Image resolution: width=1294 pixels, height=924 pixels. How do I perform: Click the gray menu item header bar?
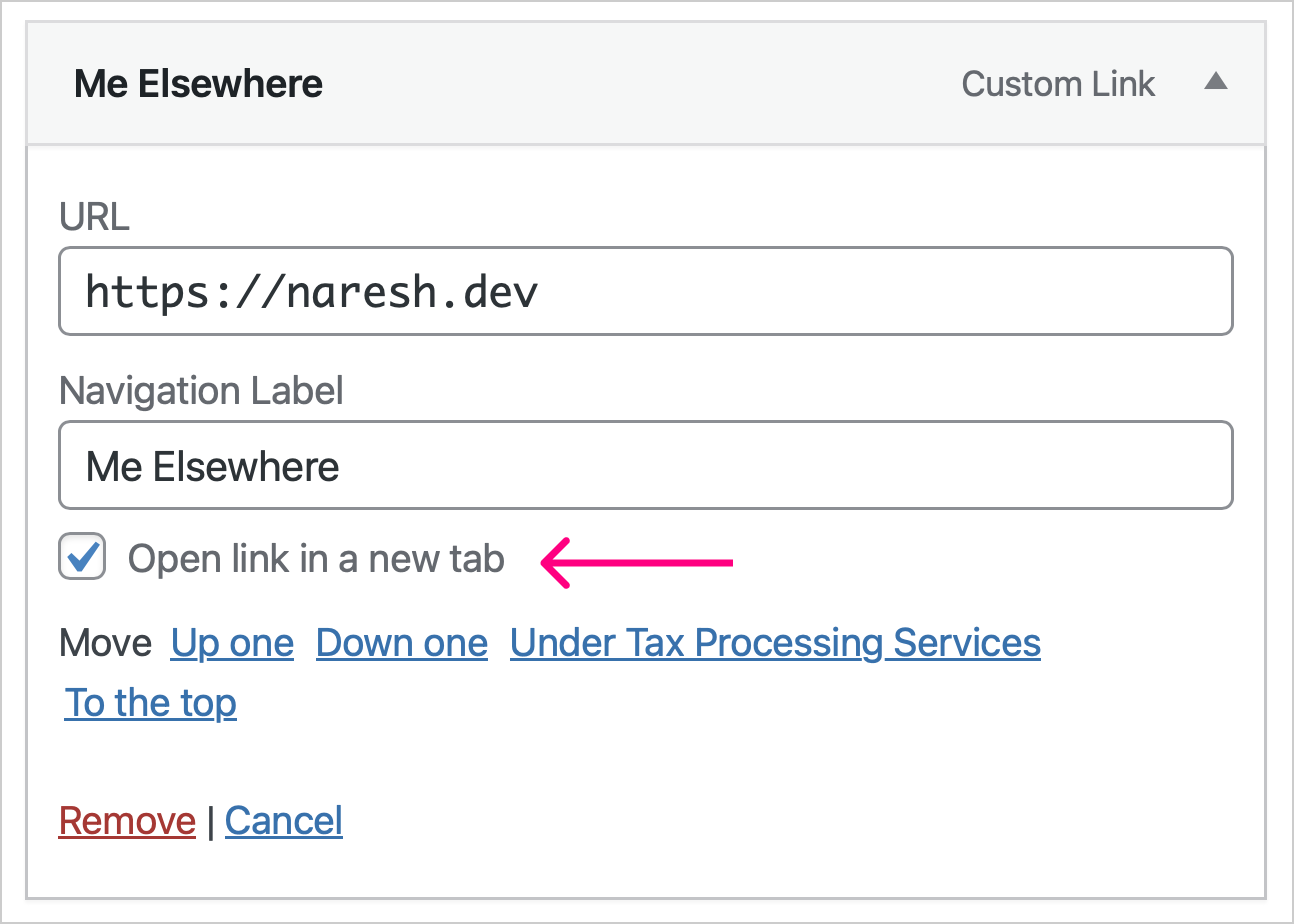pos(646,84)
